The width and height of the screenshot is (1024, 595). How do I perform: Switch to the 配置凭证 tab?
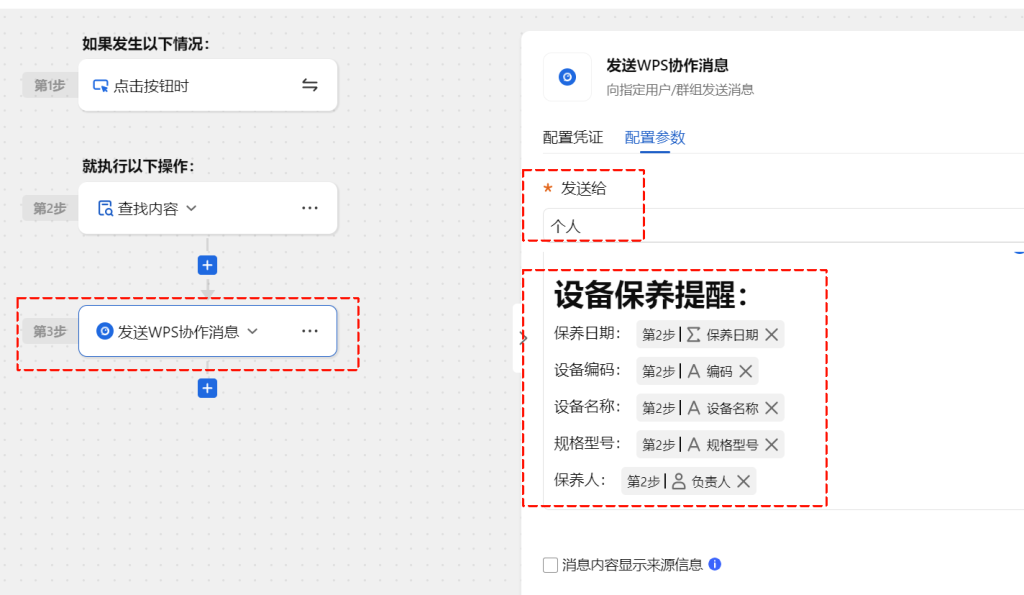click(x=573, y=137)
